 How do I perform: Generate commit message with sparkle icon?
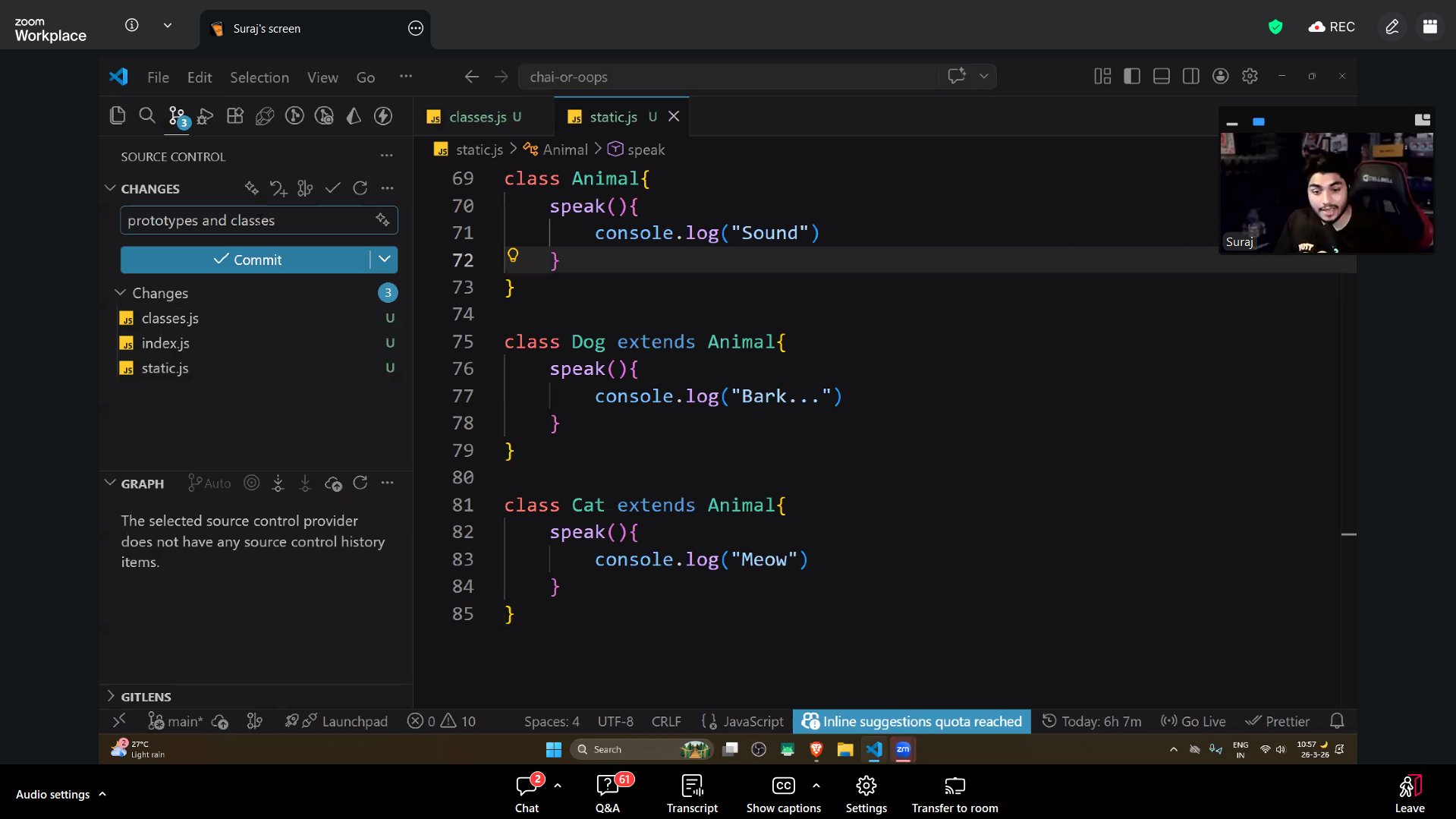click(382, 220)
